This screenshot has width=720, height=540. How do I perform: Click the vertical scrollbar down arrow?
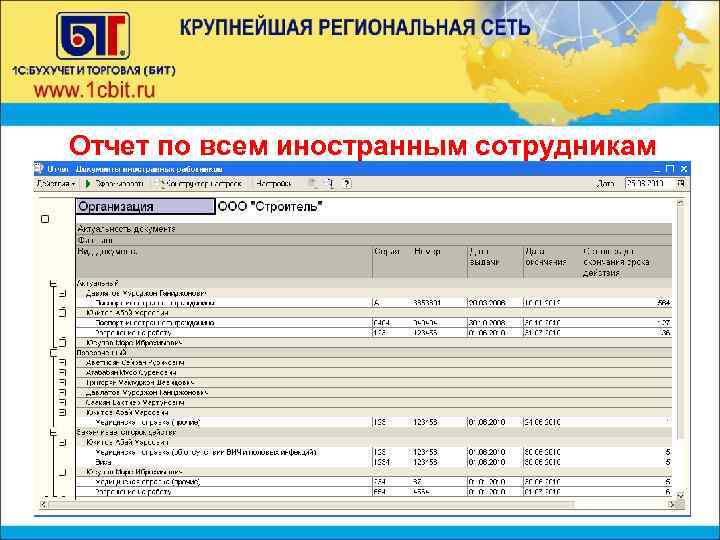coord(681,495)
